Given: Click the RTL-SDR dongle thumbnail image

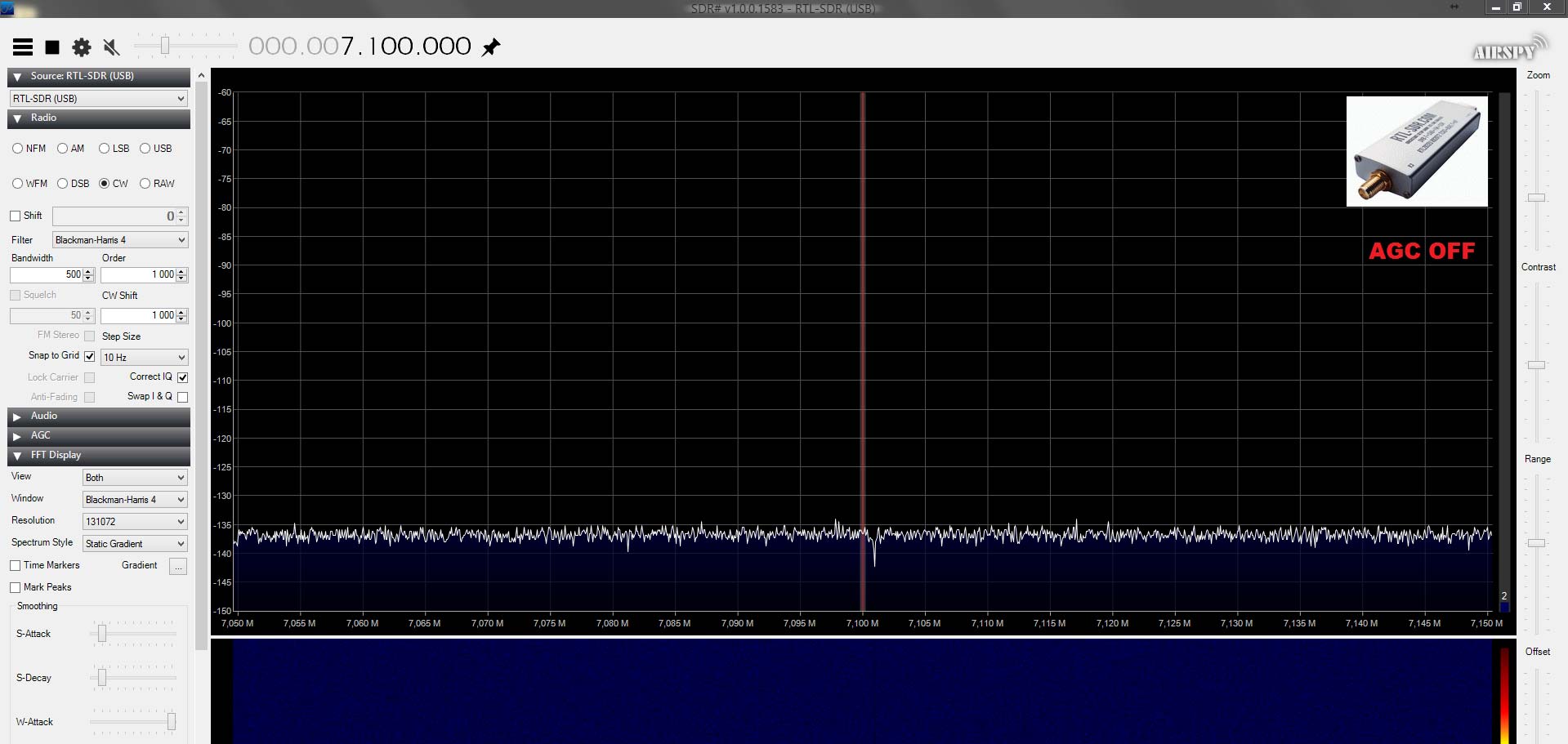Looking at the screenshot, I should (x=1417, y=152).
